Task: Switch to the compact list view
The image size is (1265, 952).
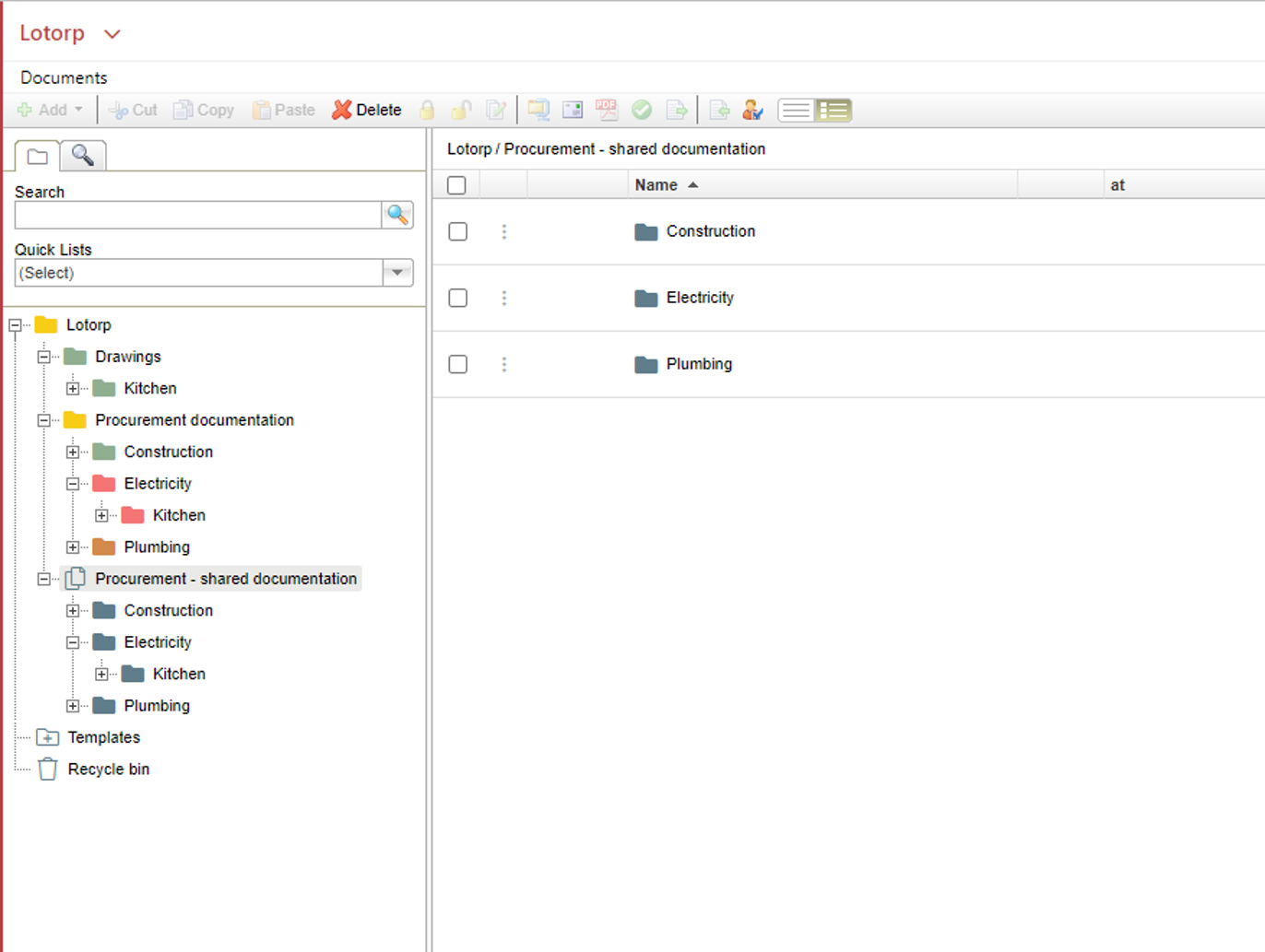Action: tap(796, 111)
